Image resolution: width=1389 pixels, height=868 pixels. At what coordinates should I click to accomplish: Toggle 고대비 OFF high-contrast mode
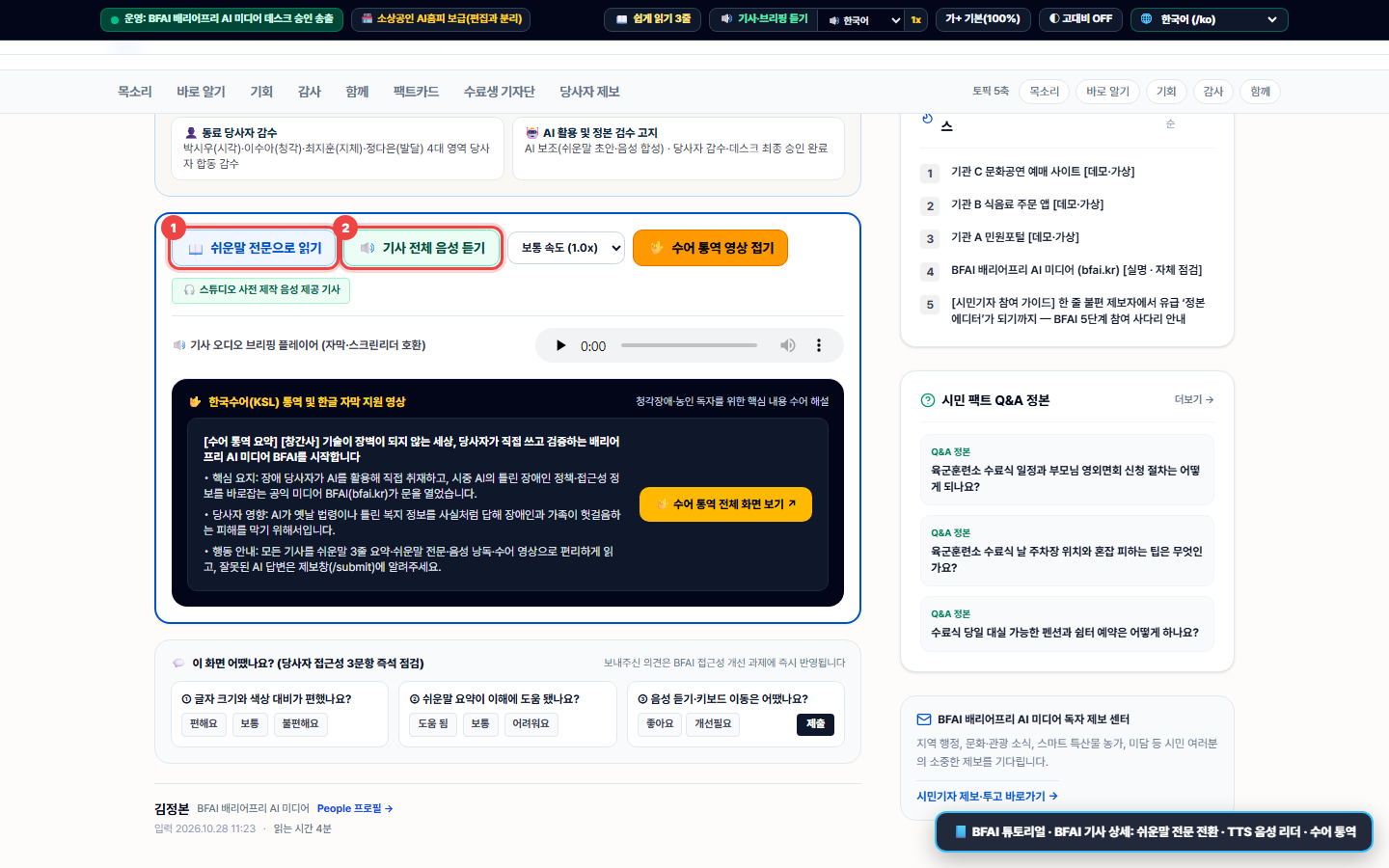point(1080,19)
